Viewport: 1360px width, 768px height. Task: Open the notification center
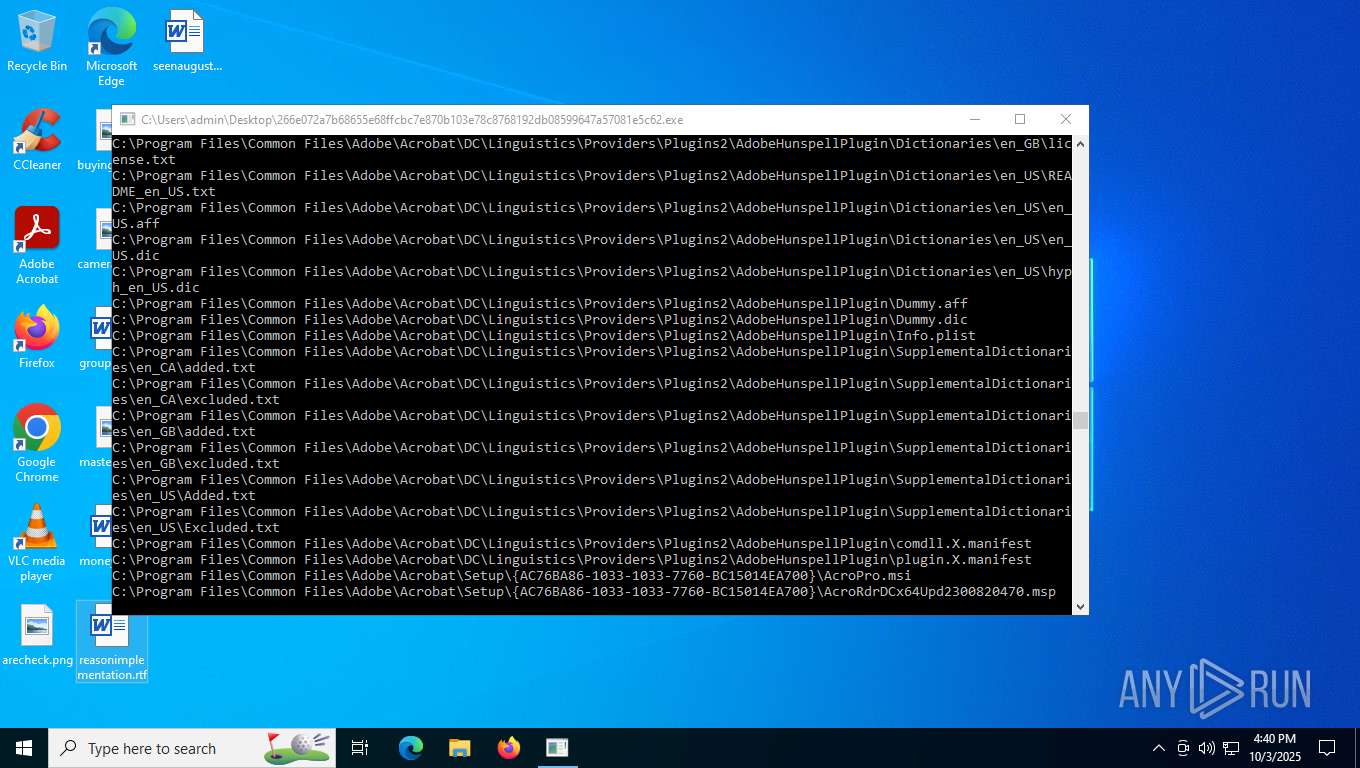click(1327, 748)
